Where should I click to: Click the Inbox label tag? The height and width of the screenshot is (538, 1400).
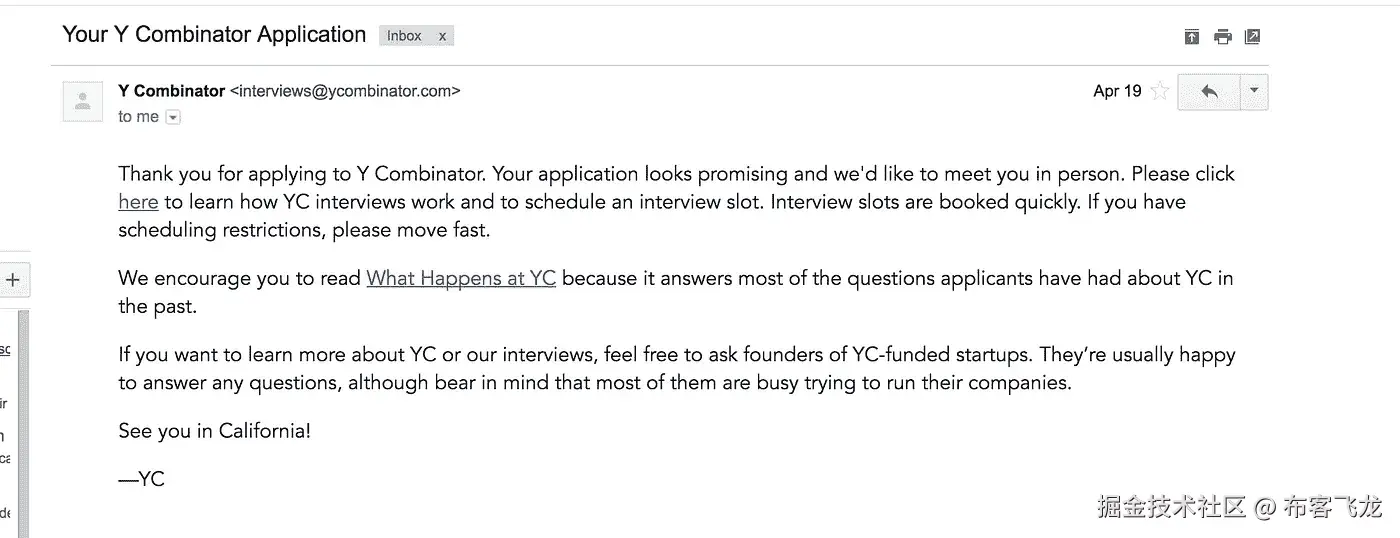click(404, 36)
